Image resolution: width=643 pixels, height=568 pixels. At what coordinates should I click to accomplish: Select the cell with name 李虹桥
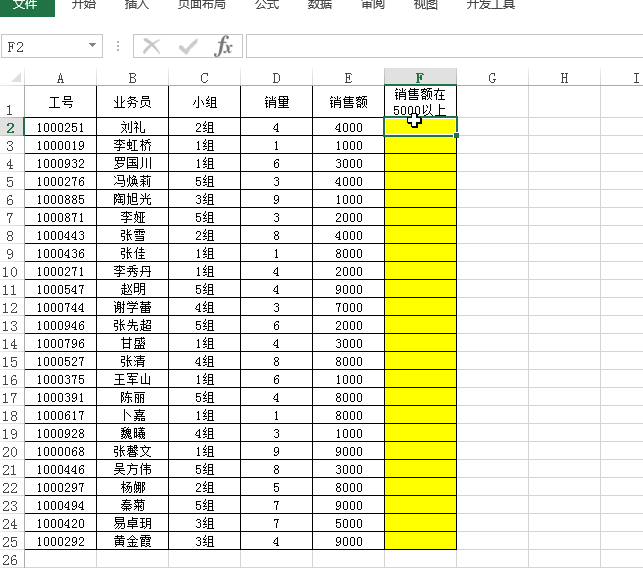click(x=132, y=145)
